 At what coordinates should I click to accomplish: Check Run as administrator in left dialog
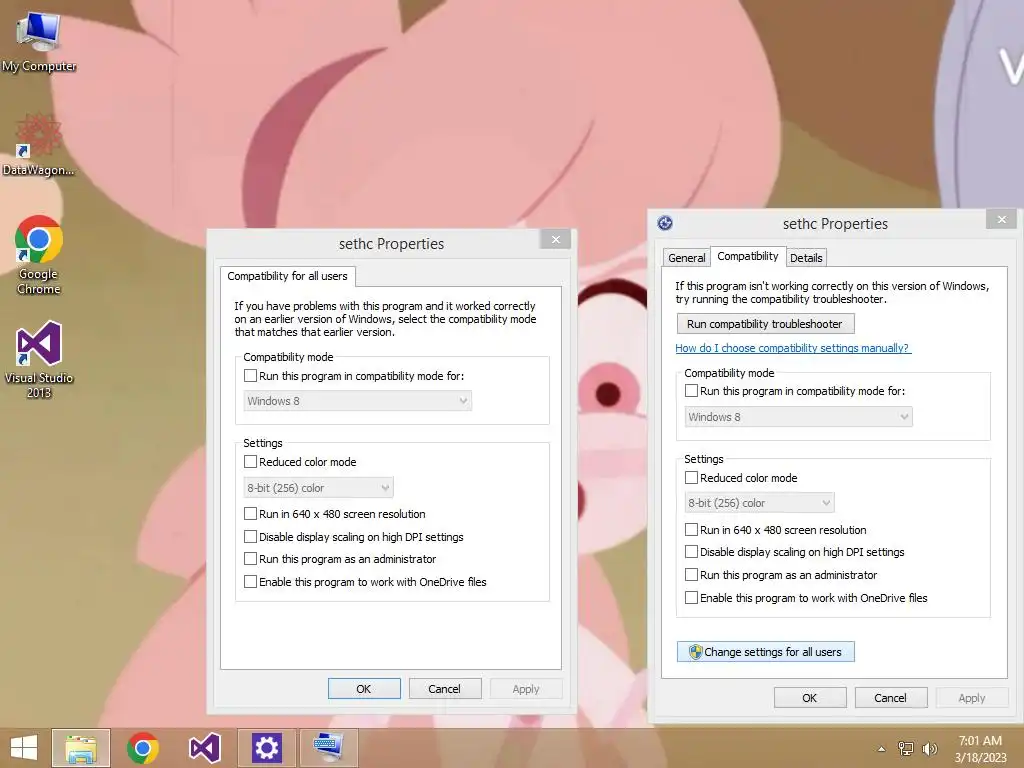(x=250, y=559)
